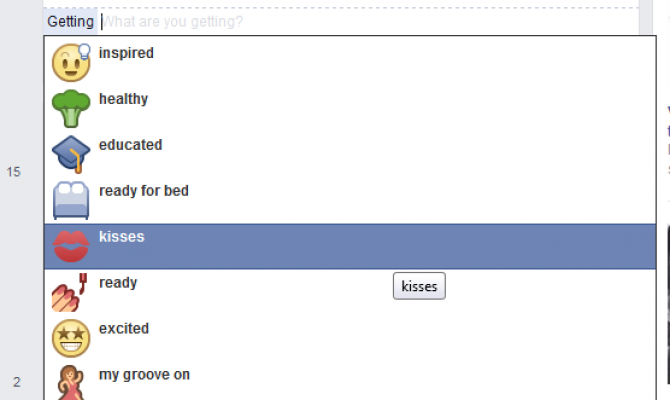
Task: Click the star-eyed excited emoji icon
Action: pos(71,338)
